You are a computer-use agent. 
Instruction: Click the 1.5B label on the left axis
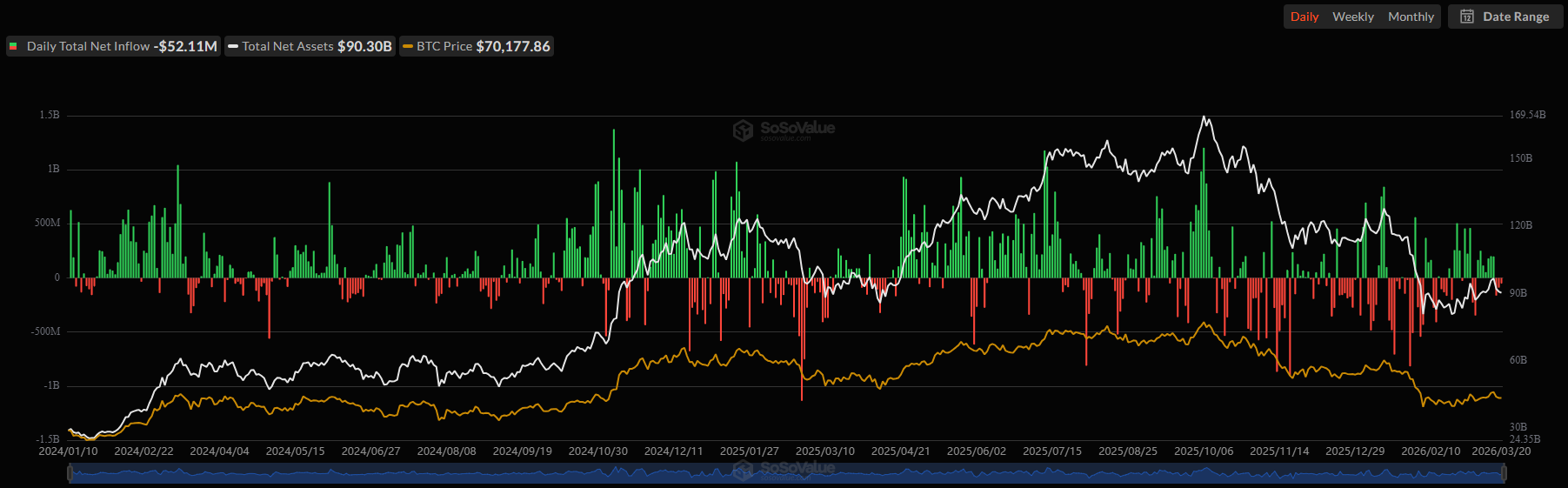point(50,115)
